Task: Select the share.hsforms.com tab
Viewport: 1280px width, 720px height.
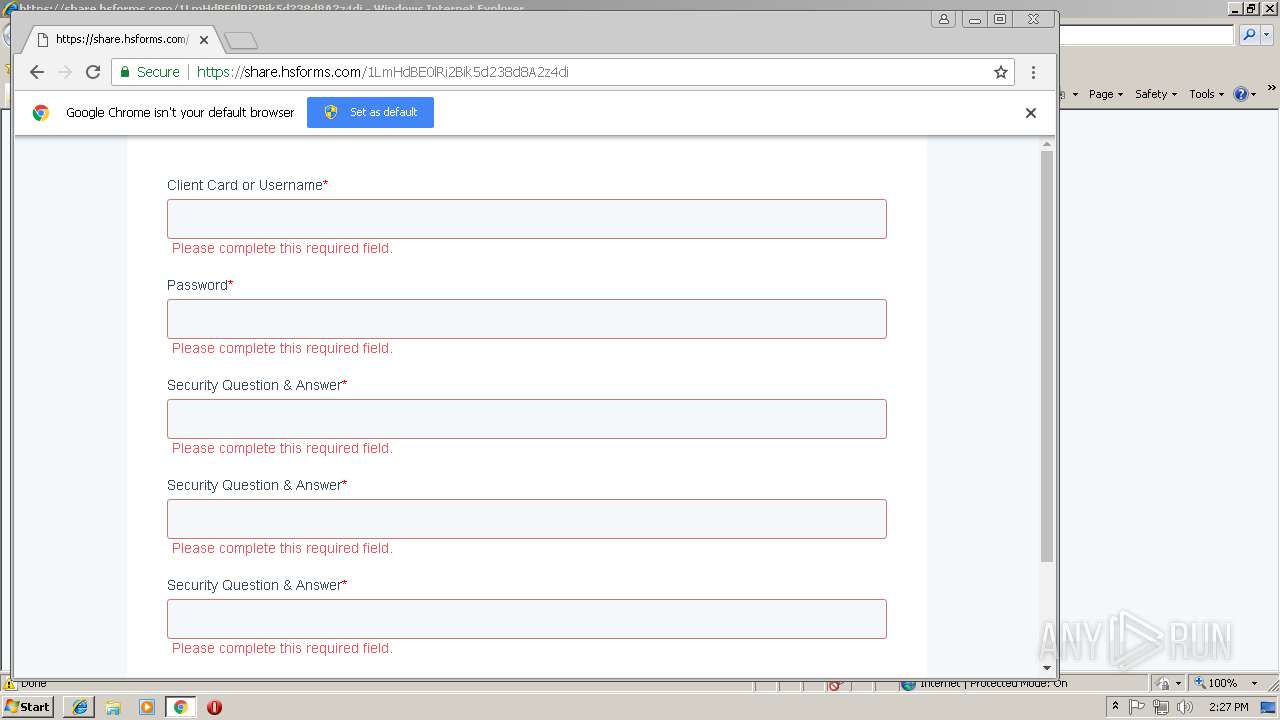Action: click(x=121, y=40)
